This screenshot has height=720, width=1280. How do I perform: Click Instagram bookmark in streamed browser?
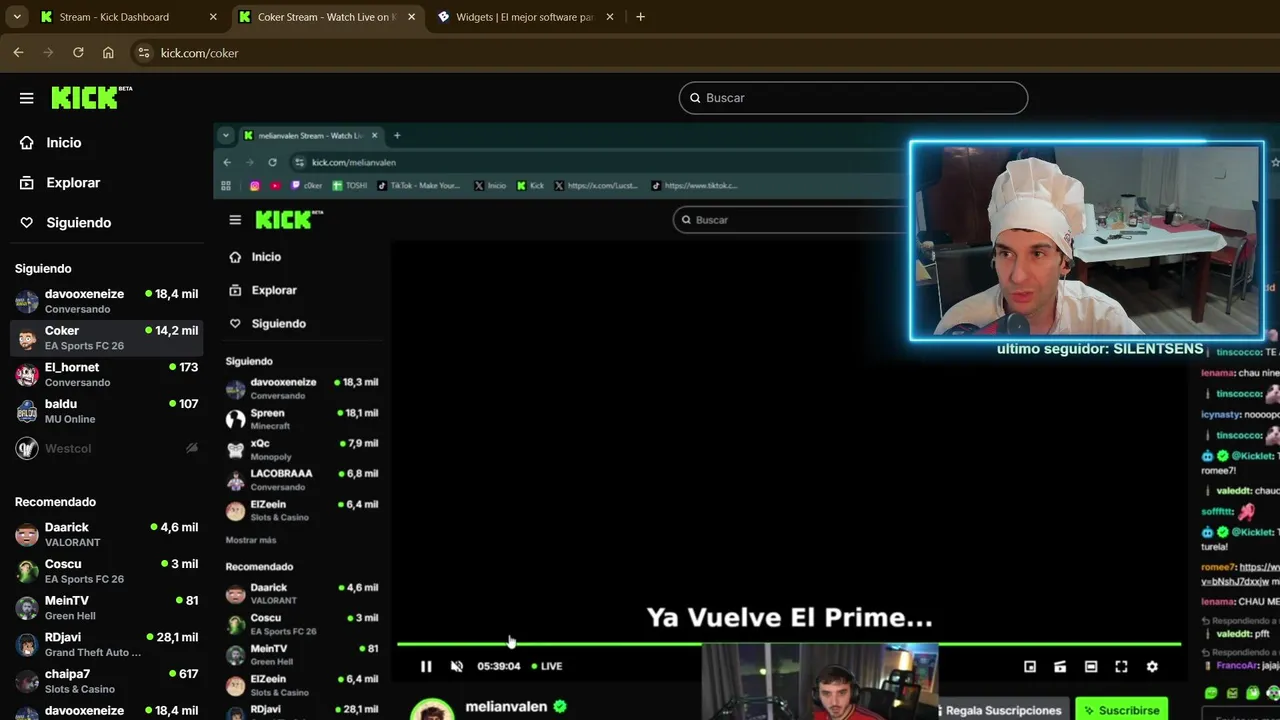point(254,185)
